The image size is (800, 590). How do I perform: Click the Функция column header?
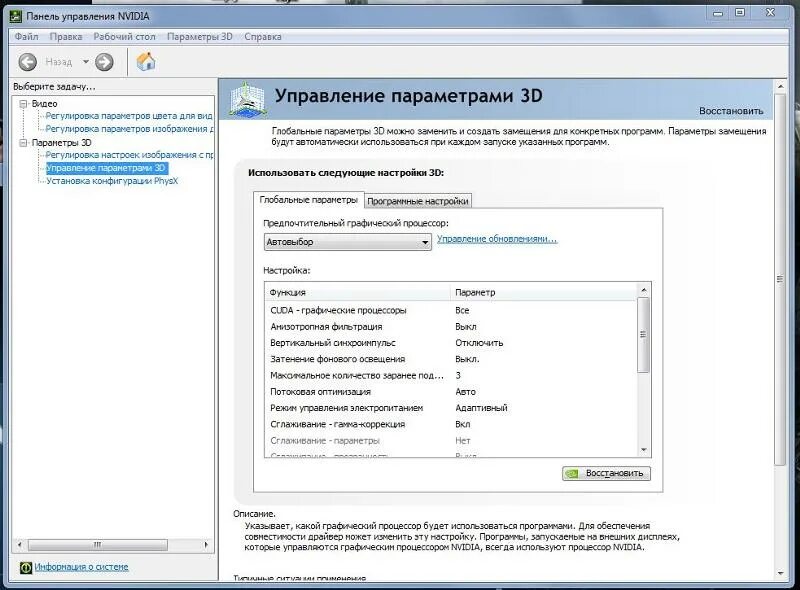click(x=358, y=292)
